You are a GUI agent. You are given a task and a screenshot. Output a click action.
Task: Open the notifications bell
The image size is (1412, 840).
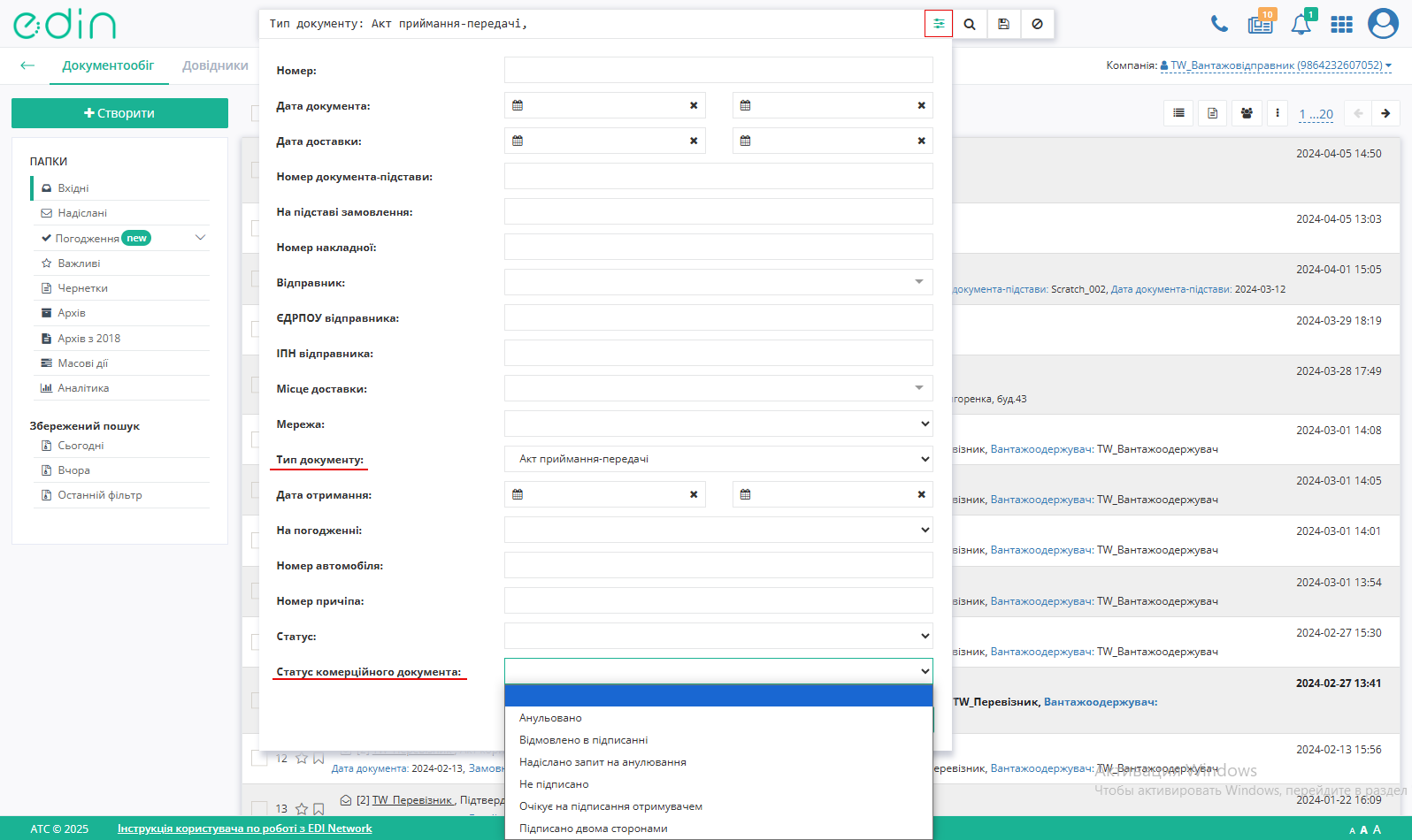pos(1301,23)
